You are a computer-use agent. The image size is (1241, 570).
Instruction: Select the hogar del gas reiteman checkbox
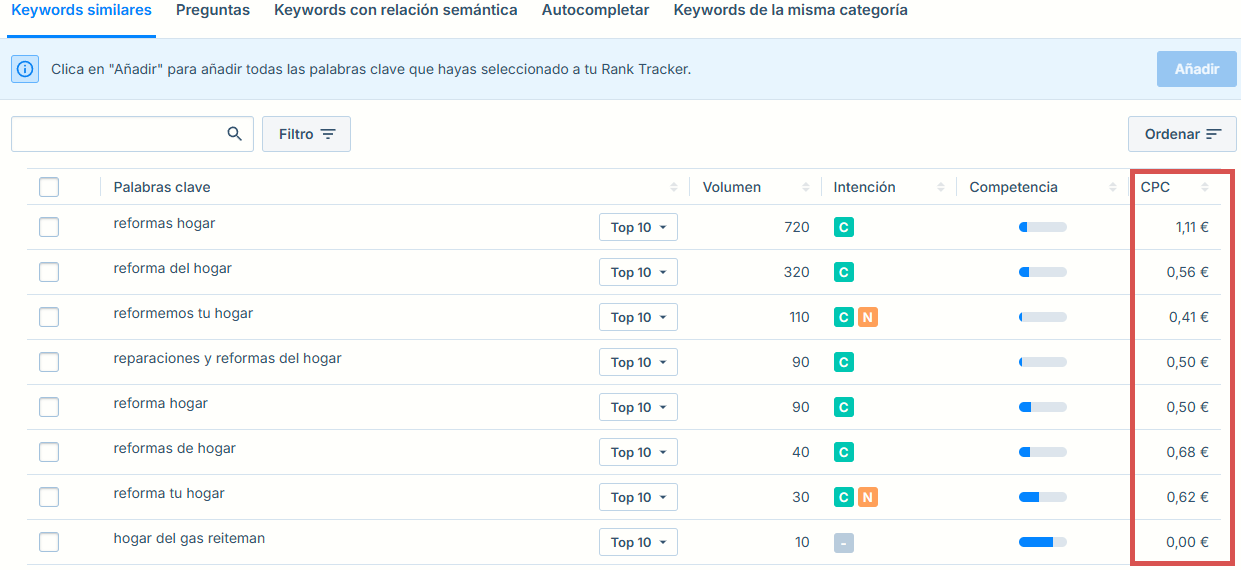pyautogui.click(x=49, y=542)
